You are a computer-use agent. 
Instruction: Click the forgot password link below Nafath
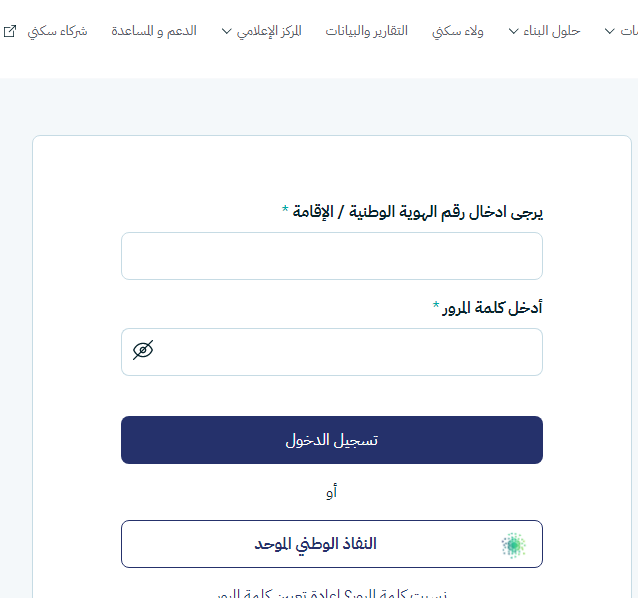[331, 593]
